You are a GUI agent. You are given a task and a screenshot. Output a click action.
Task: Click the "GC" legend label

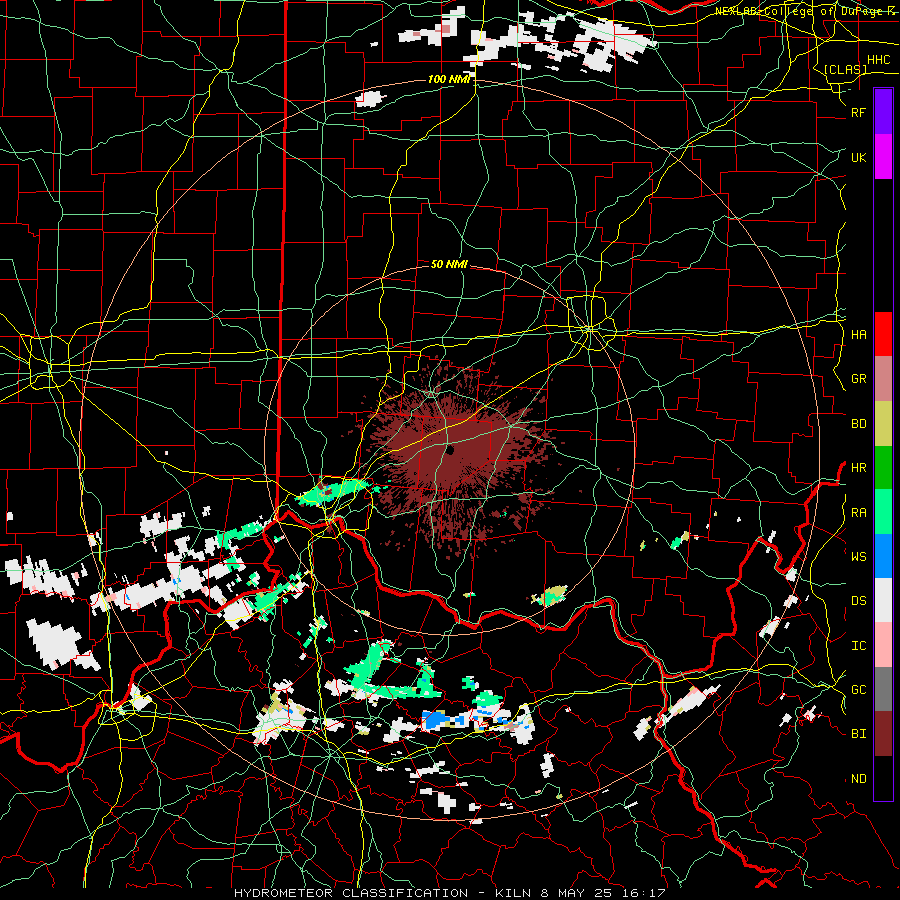point(858,690)
